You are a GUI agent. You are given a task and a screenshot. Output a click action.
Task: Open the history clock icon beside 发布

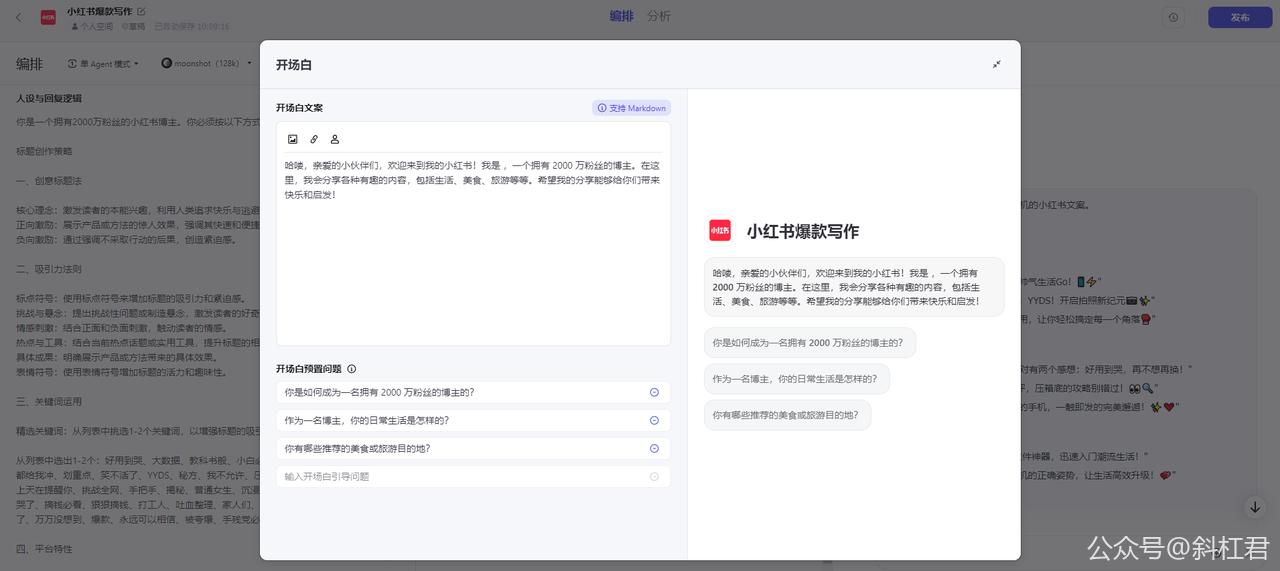(1173, 17)
